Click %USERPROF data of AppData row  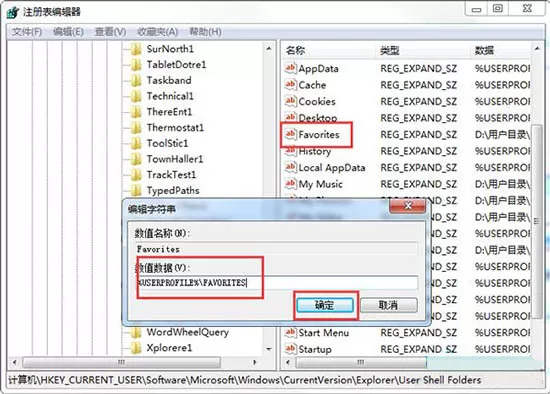coord(502,68)
